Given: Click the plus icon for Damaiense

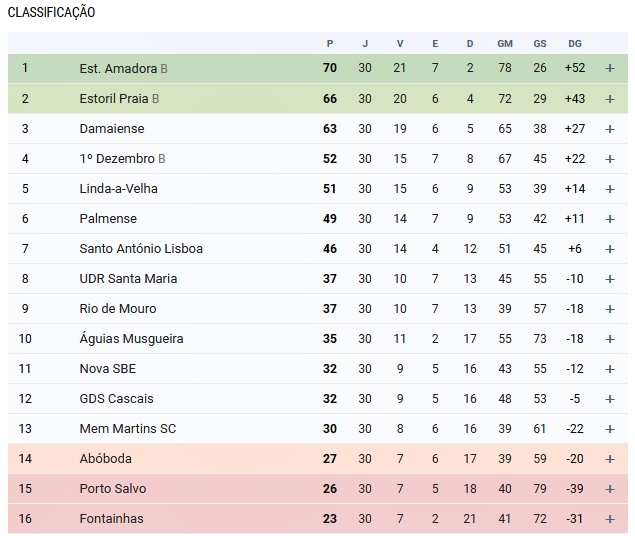Looking at the screenshot, I should pos(610,129).
